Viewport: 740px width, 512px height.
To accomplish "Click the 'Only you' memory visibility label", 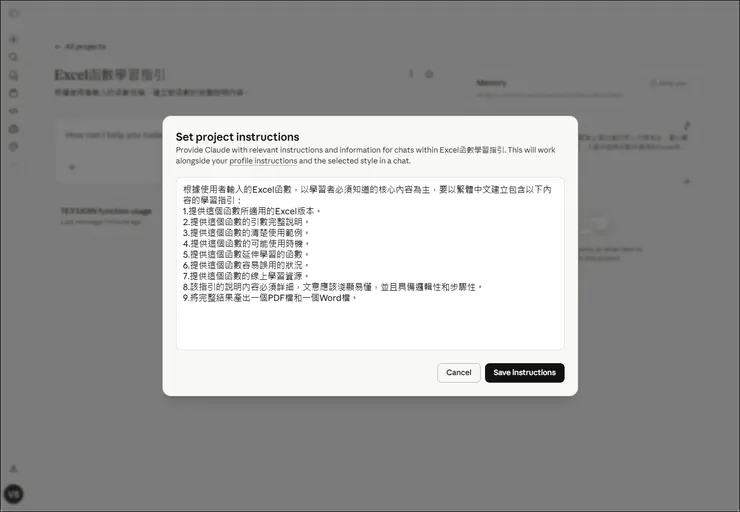I will coord(668,84).
